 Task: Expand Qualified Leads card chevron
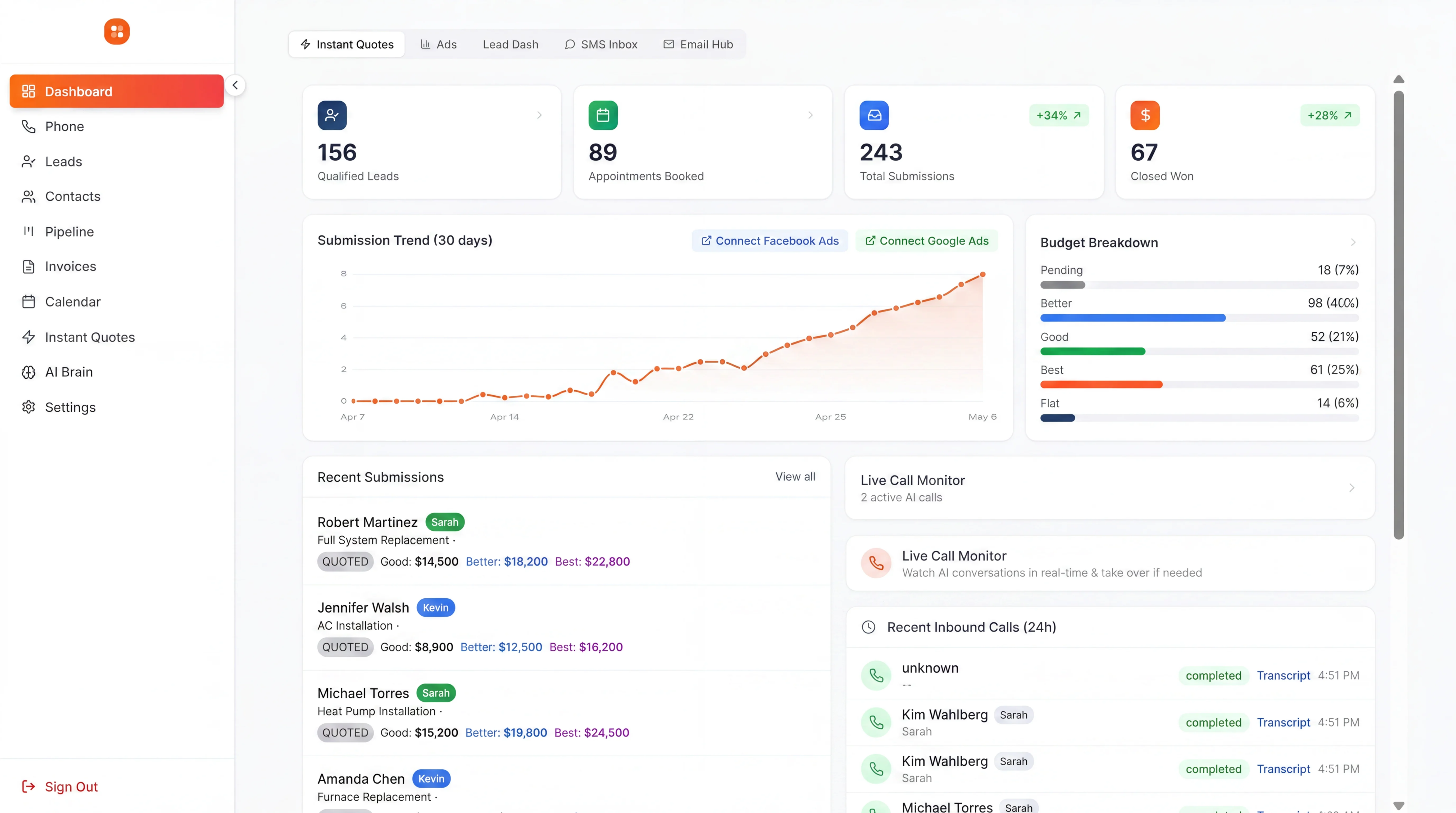[x=539, y=115]
